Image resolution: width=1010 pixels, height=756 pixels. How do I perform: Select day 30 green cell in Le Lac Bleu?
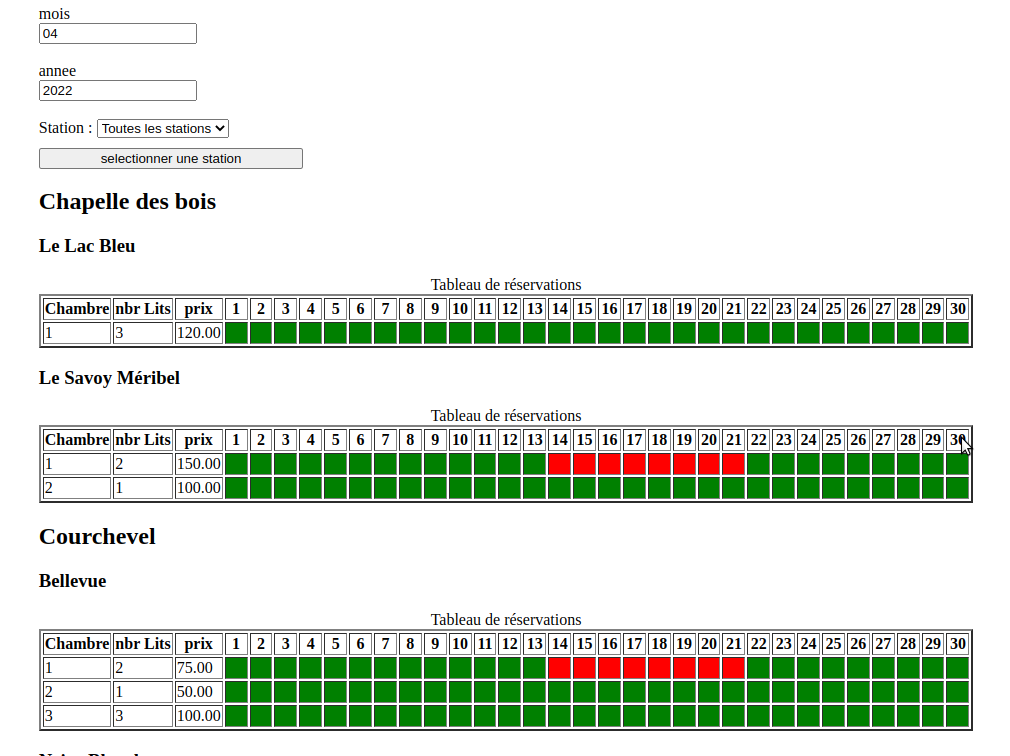957,333
